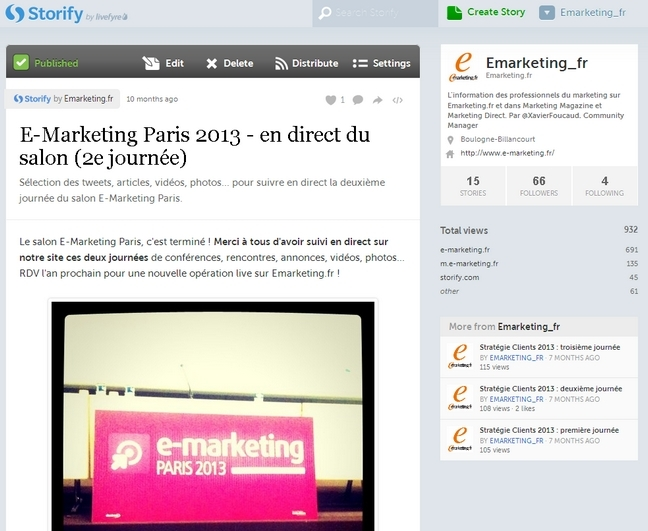Click the home icon beside the website URL
The image size is (648, 531).
point(450,154)
